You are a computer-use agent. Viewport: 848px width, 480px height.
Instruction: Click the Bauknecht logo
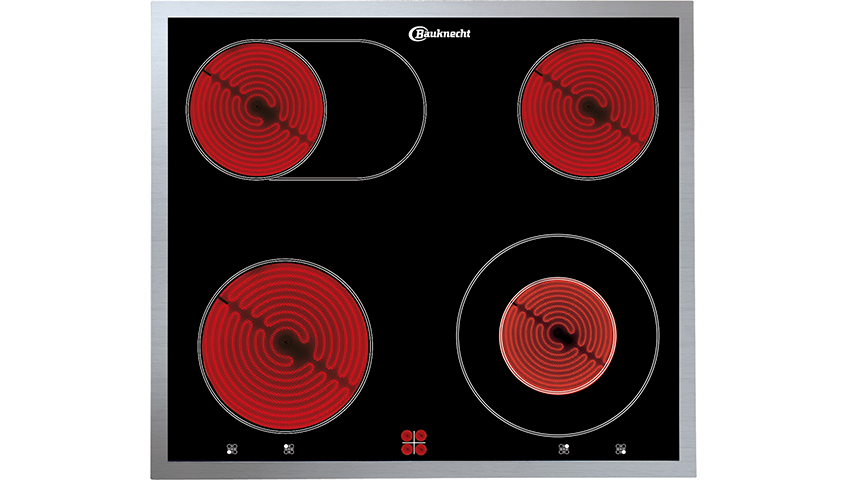click(439, 34)
